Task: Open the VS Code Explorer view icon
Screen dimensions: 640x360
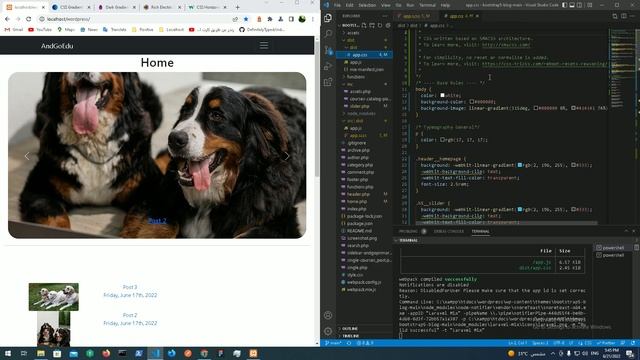Action: [328, 18]
